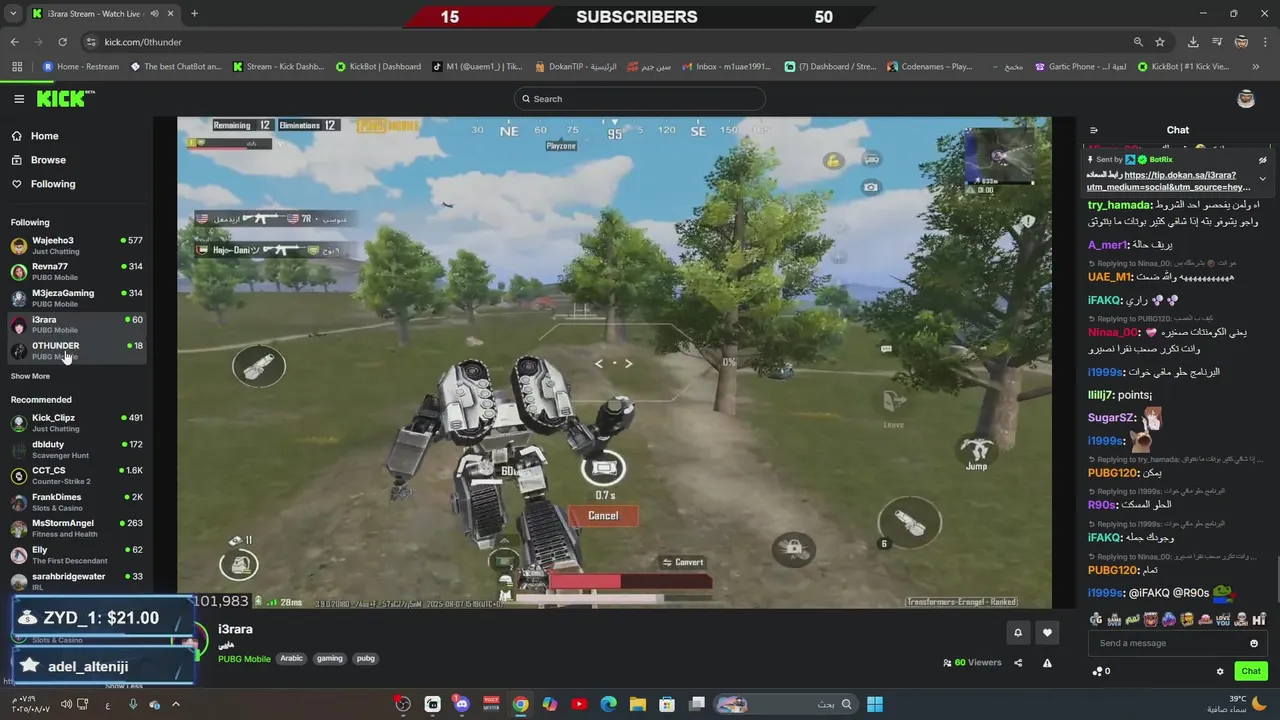This screenshot has height=720, width=1280.
Task: Open M3jezaGaming channel in Following list
Action: [76, 298]
